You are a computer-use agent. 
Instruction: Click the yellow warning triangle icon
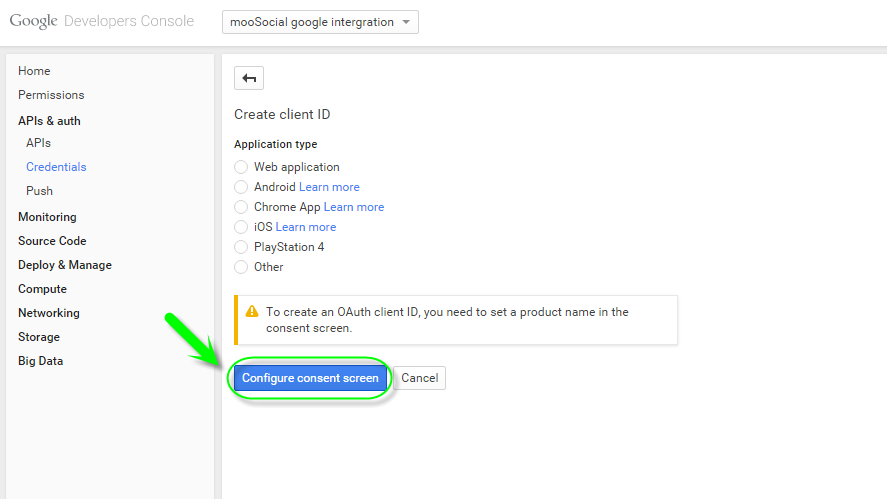pyautogui.click(x=252, y=311)
